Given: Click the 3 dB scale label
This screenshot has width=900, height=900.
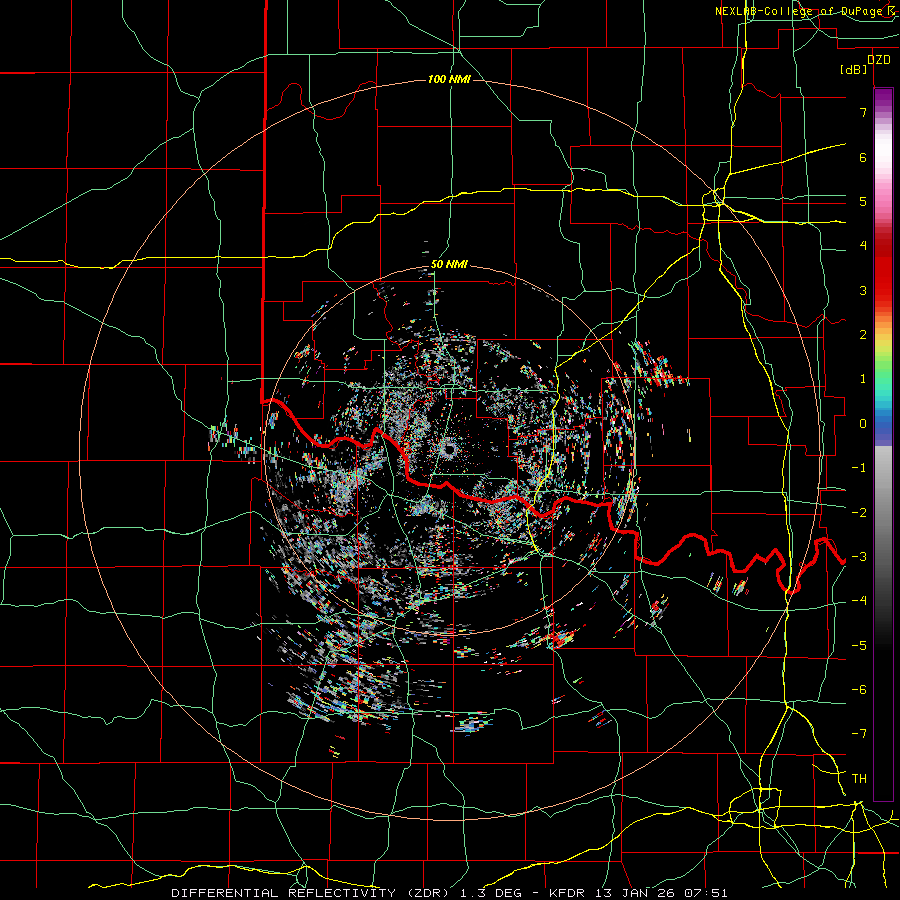Looking at the screenshot, I should pyautogui.click(x=863, y=290).
